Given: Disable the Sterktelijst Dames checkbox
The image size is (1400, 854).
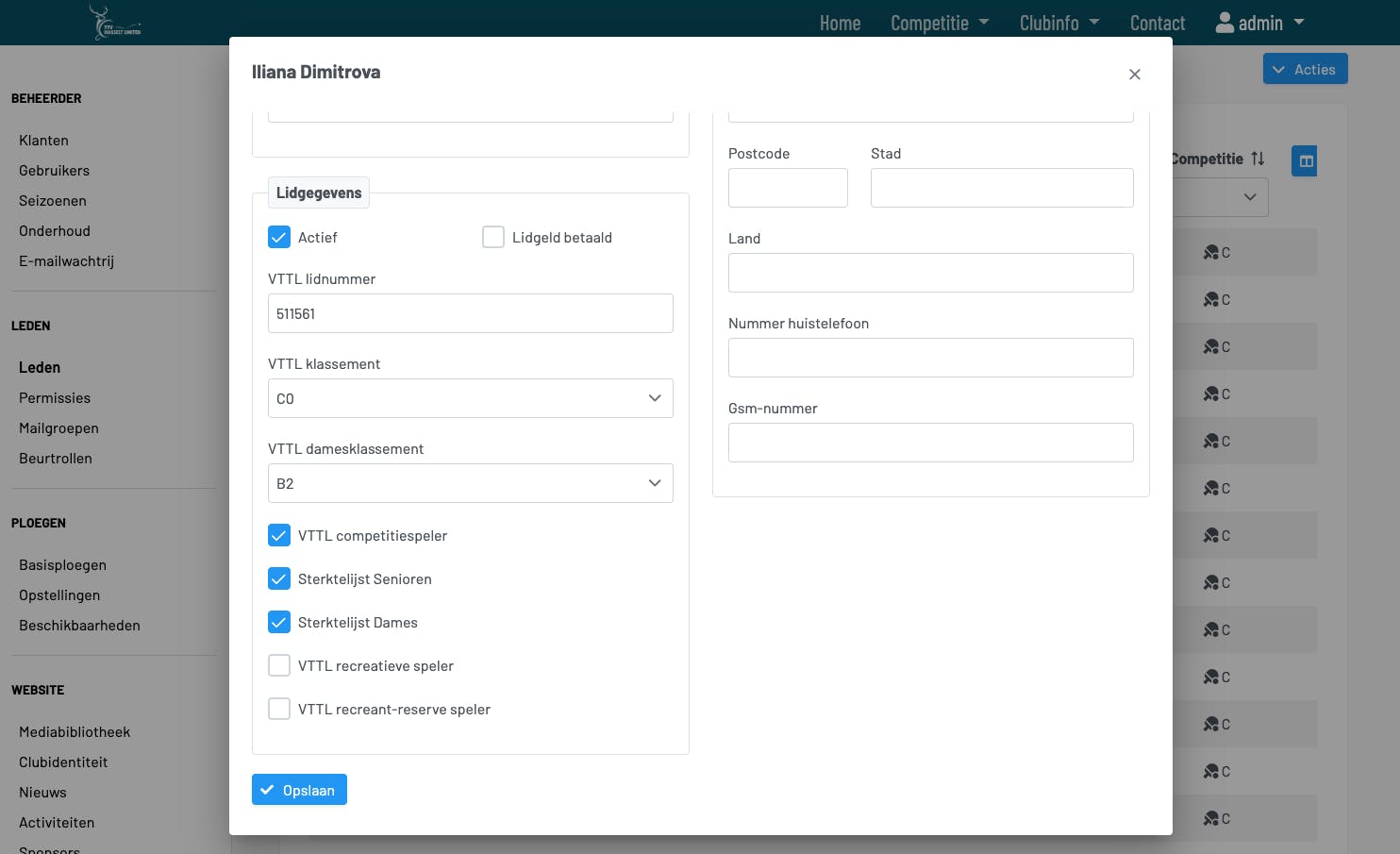Looking at the screenshot, I should 279,622.
